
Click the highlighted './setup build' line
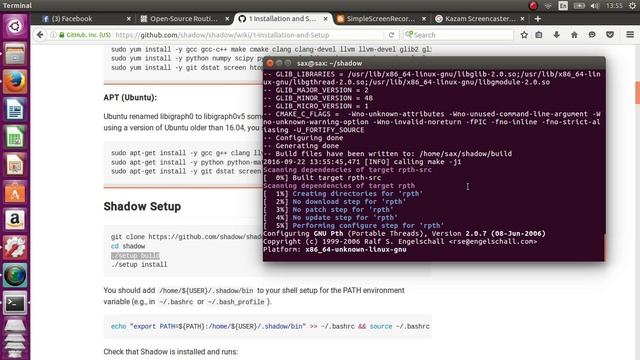pyautogui.click(x=135, y=256)
